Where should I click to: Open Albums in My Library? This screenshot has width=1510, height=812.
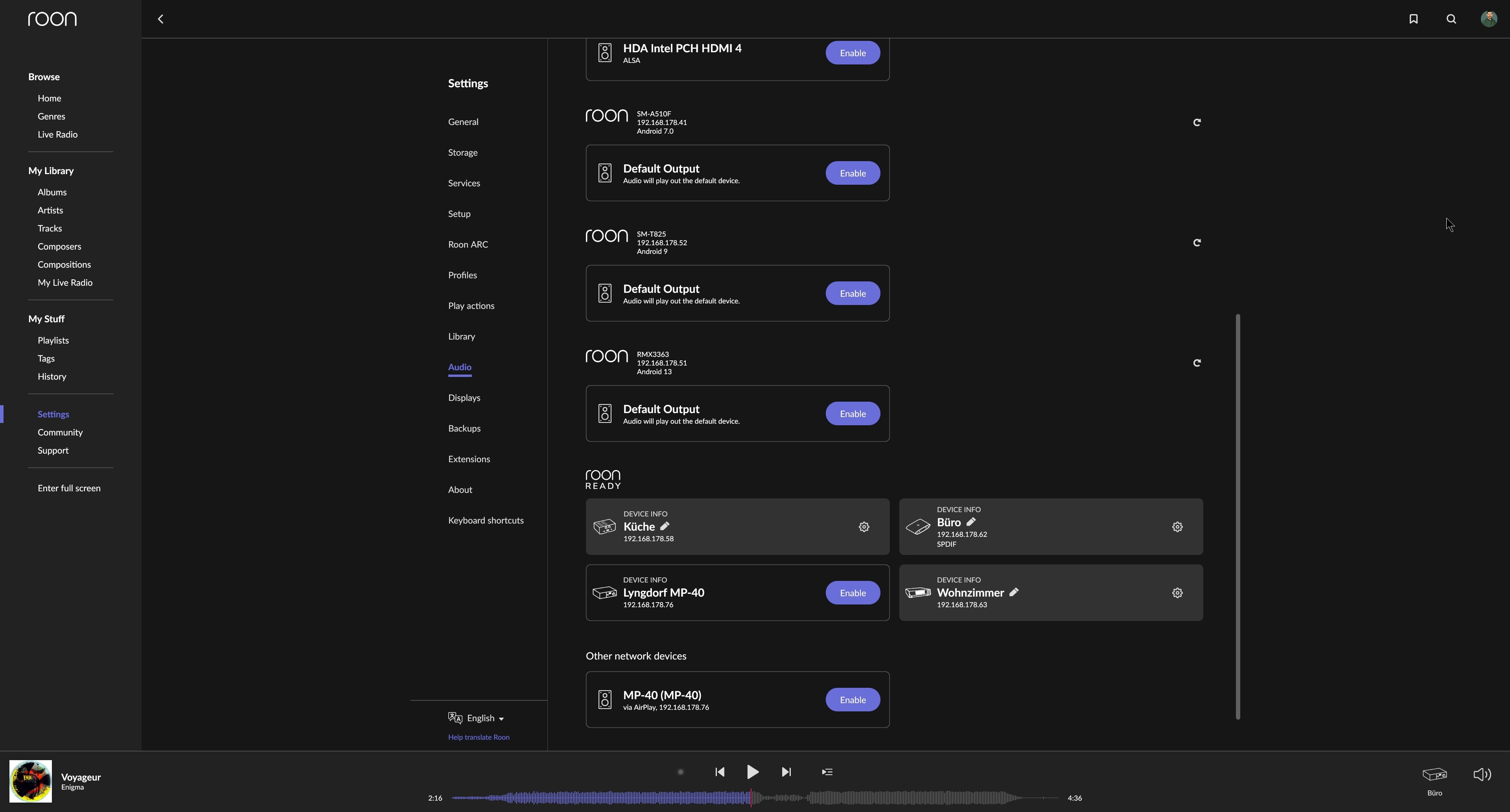click(52, 192)
